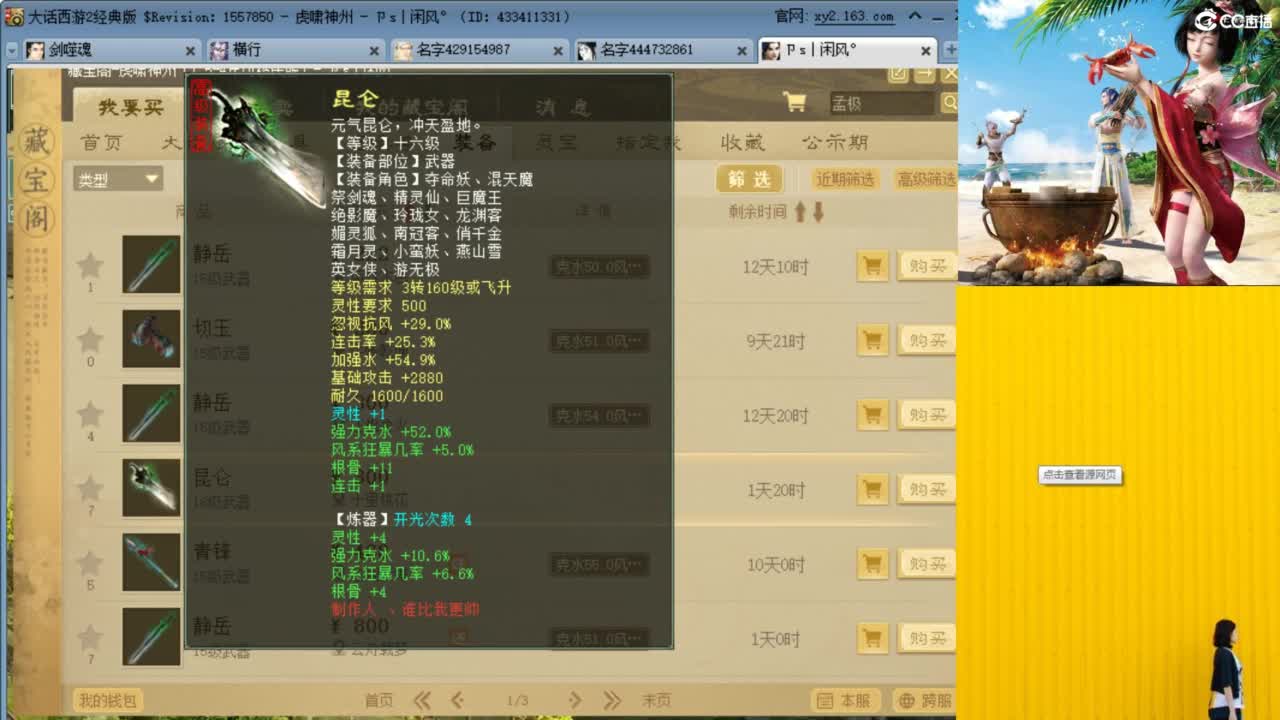Open the 类型 filter dropdown
Viewport: 1280px width, 720px height.
118,177
